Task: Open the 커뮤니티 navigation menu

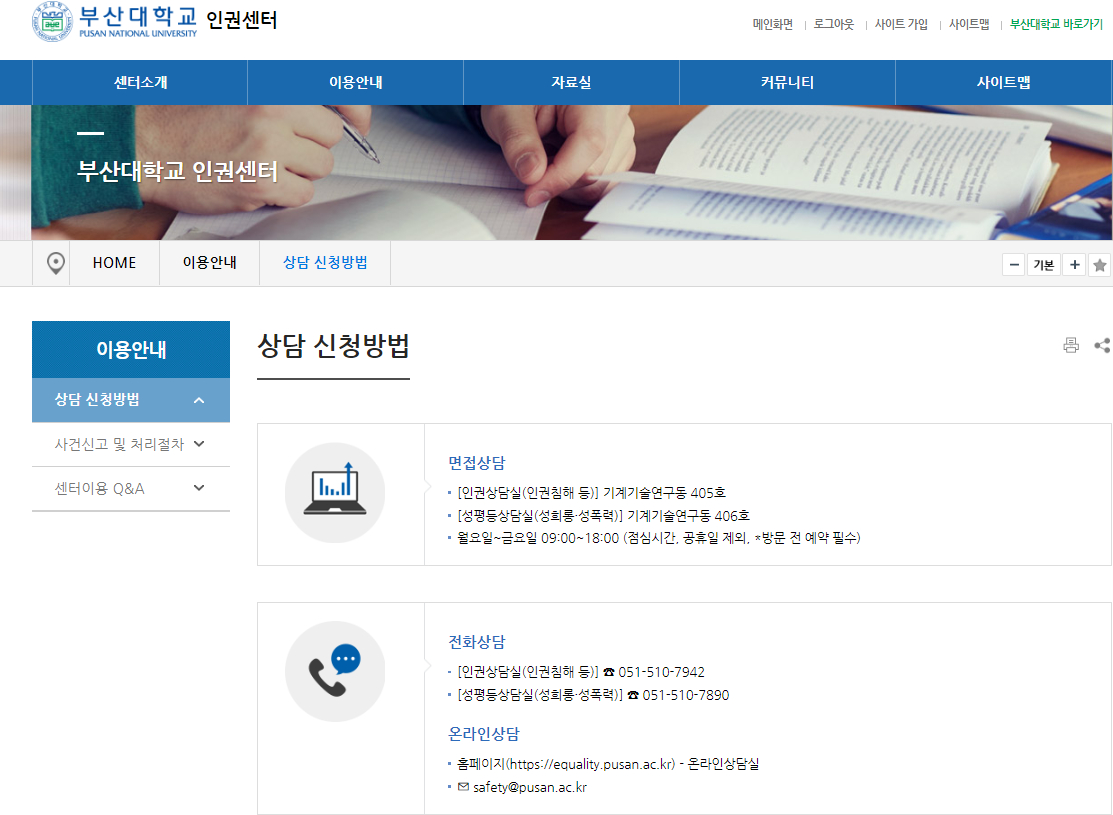Action: click(x=787, y=82)
